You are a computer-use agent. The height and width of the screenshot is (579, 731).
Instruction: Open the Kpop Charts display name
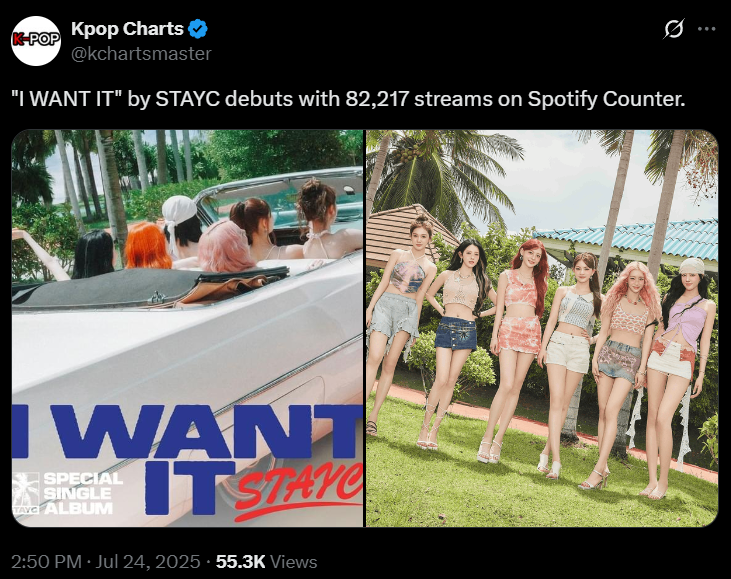(x=127, y=29)
